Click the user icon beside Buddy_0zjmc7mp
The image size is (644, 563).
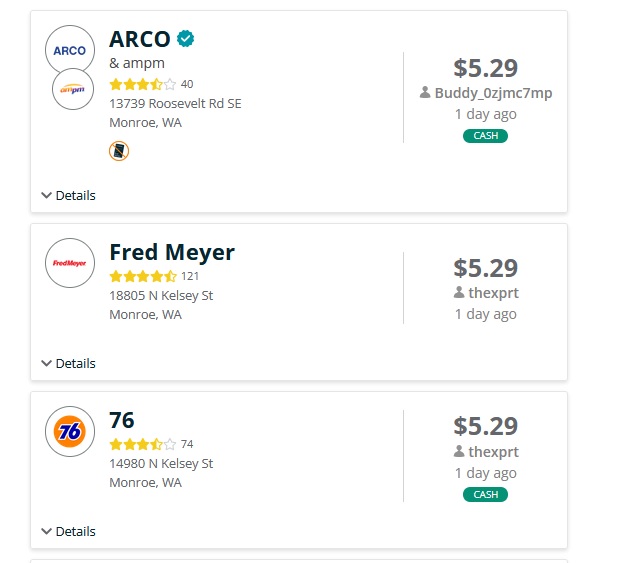point(425,93)
